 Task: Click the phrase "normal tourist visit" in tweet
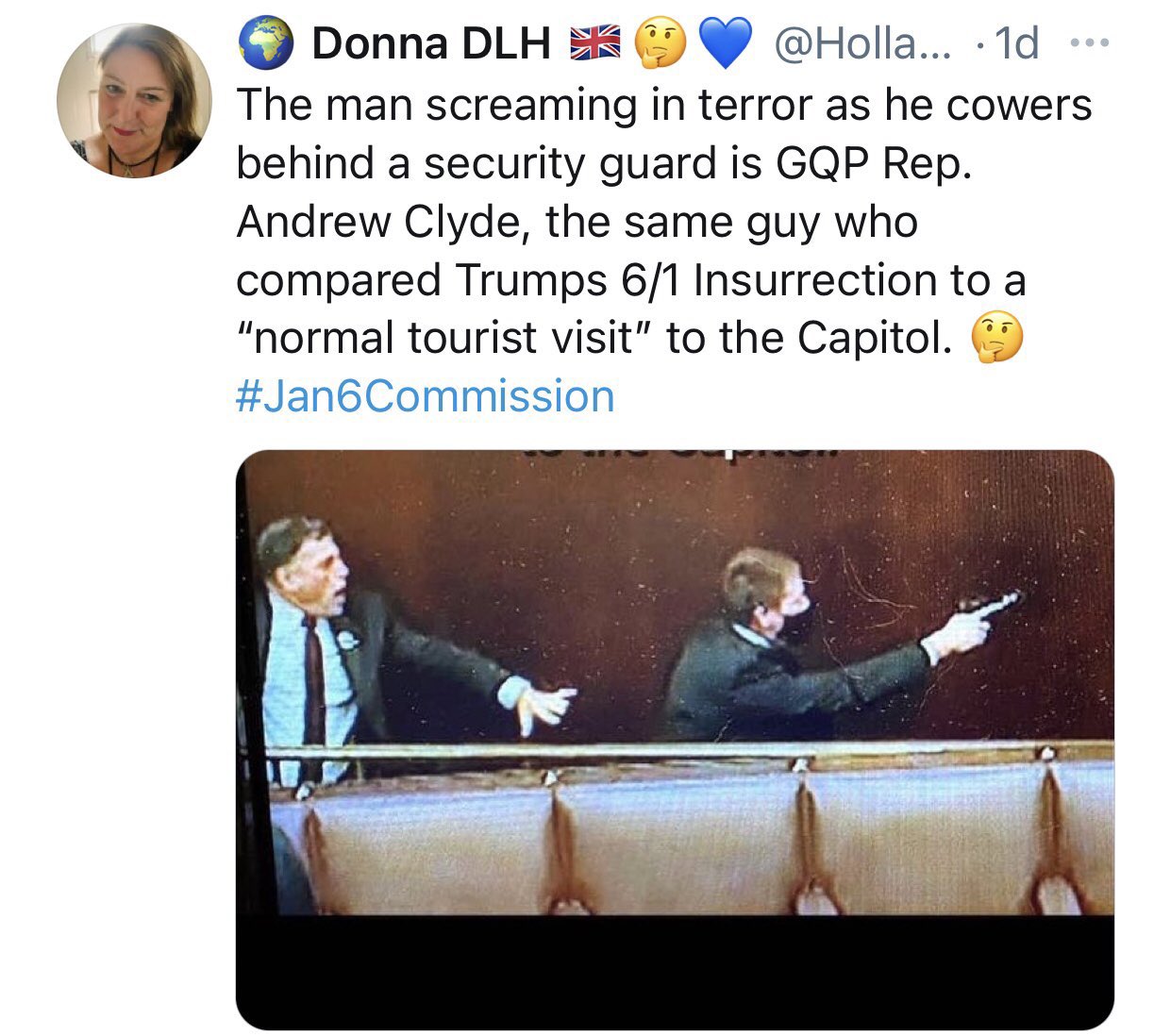pos(442,339)
